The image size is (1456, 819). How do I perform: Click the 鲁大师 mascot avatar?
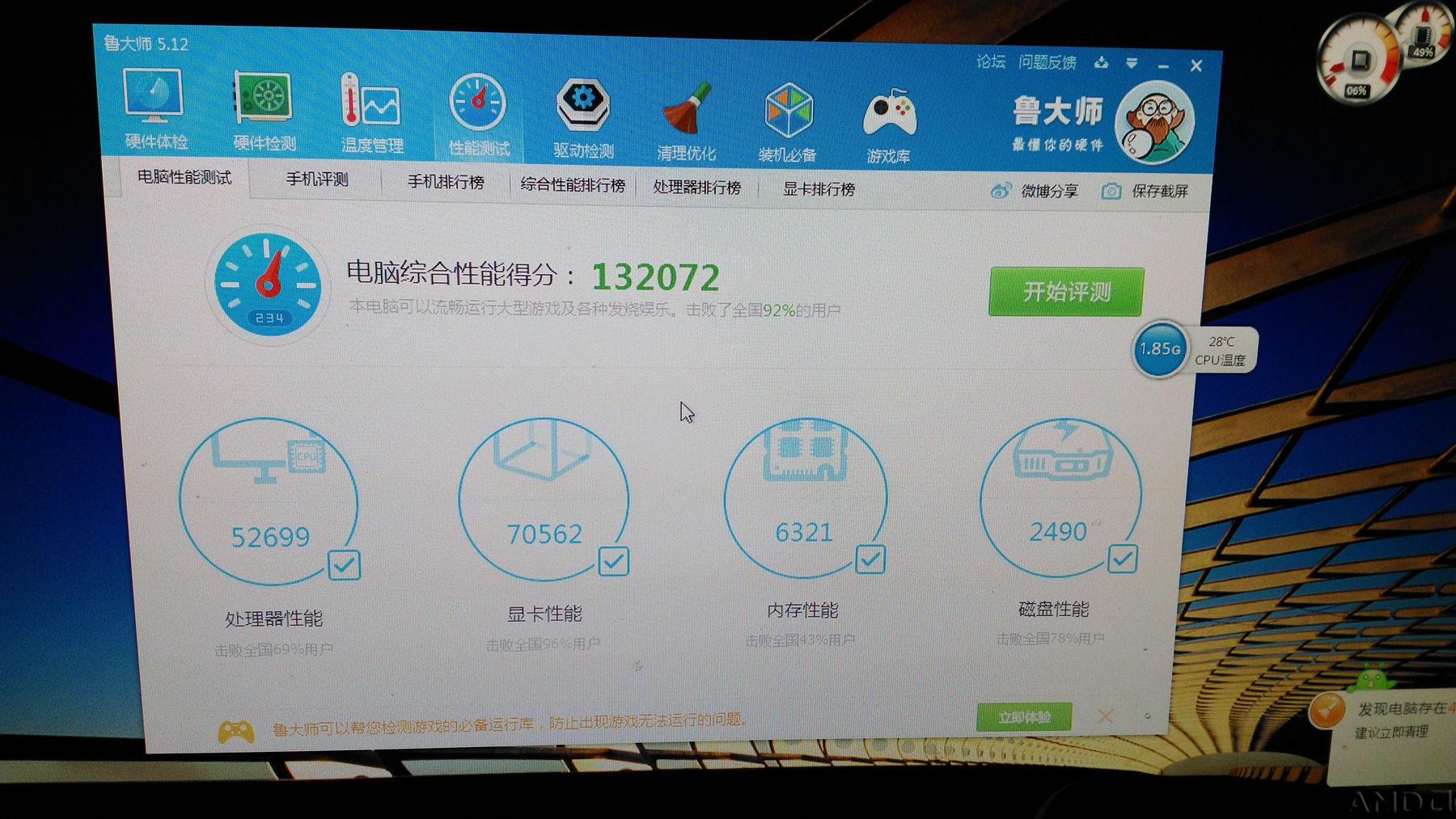(1154, 122)
